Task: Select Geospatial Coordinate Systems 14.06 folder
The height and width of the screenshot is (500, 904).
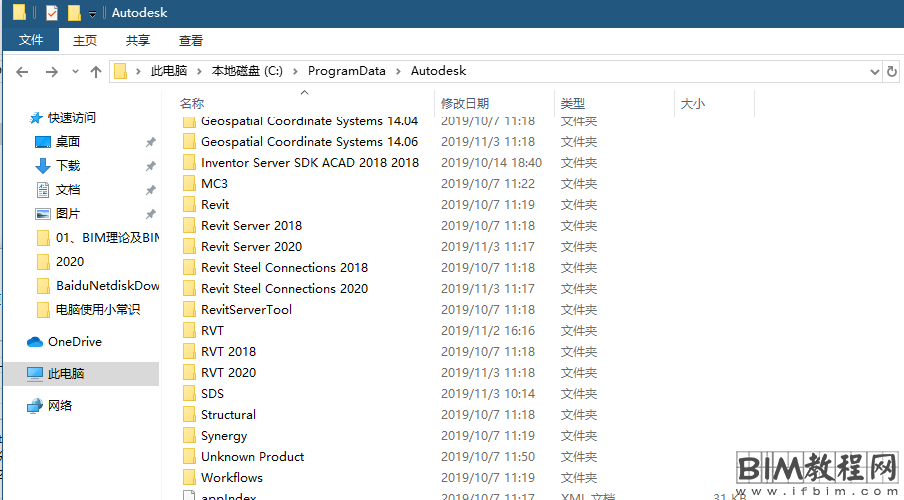Action: click(x=309, y=142)
